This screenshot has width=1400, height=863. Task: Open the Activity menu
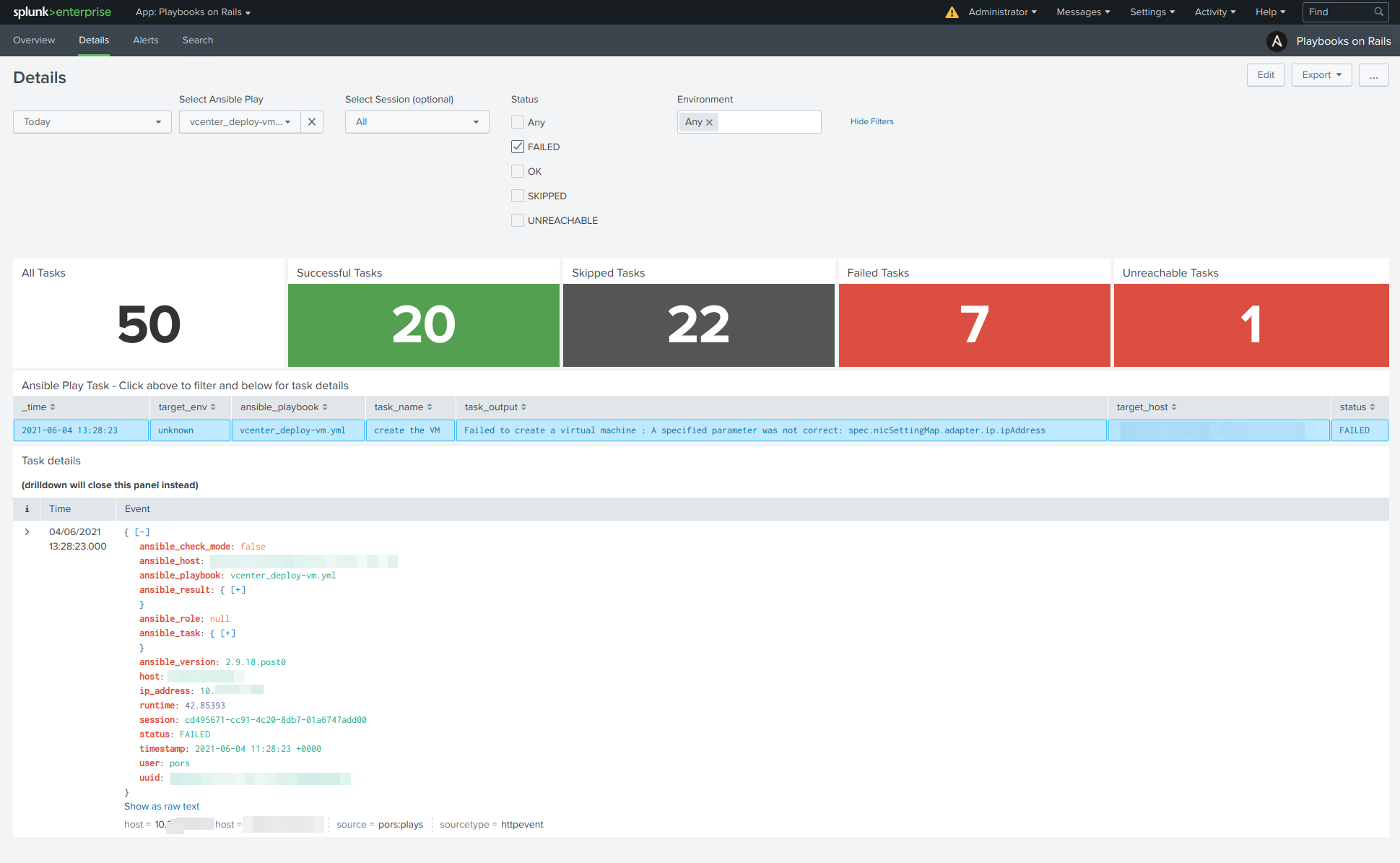pos(1214,12)
